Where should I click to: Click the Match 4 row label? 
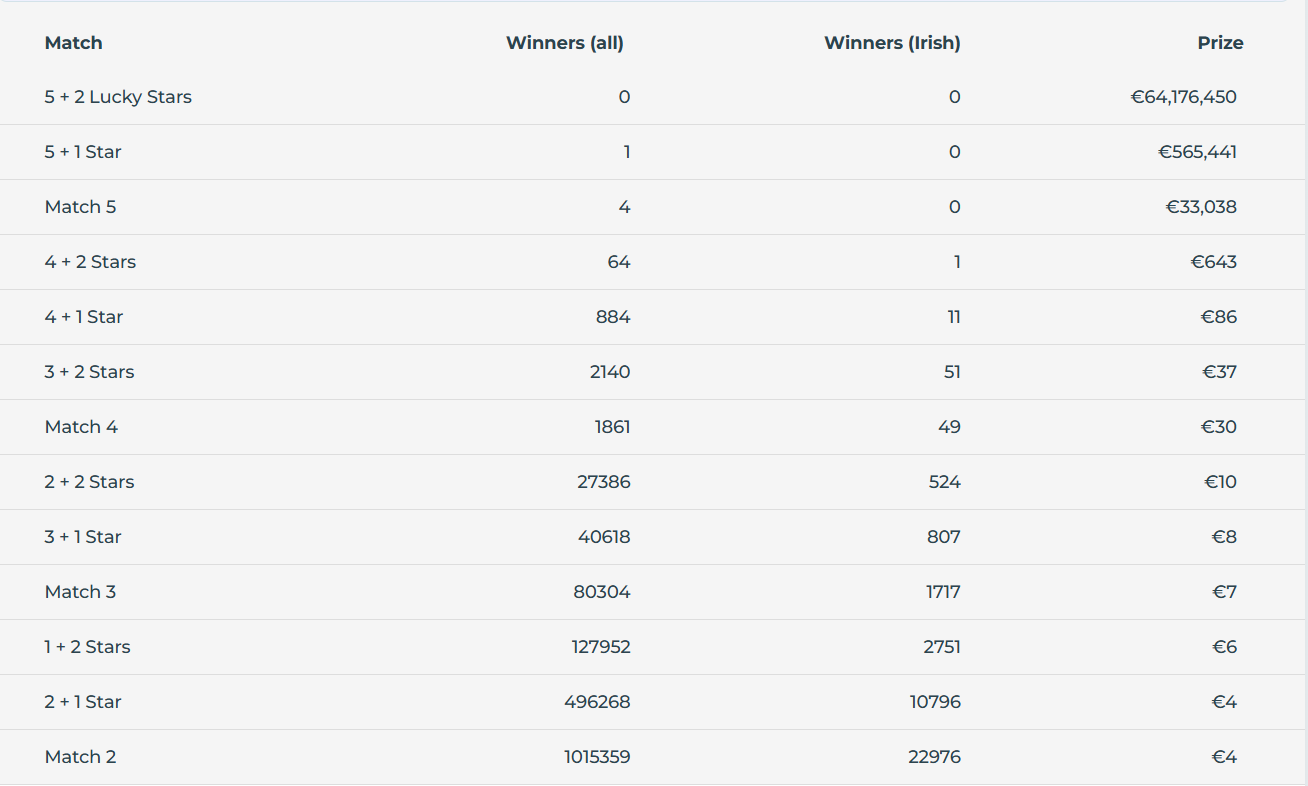click(x=81, y=427)
